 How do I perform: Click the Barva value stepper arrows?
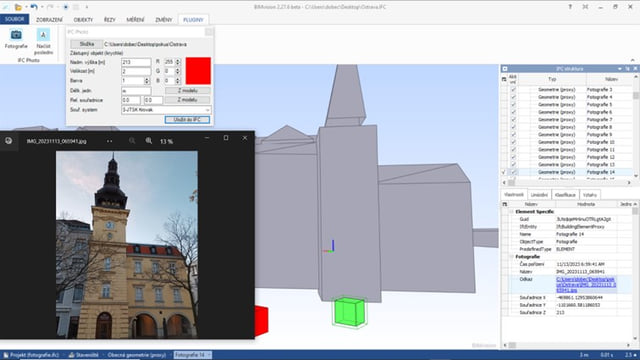[147, 81]
